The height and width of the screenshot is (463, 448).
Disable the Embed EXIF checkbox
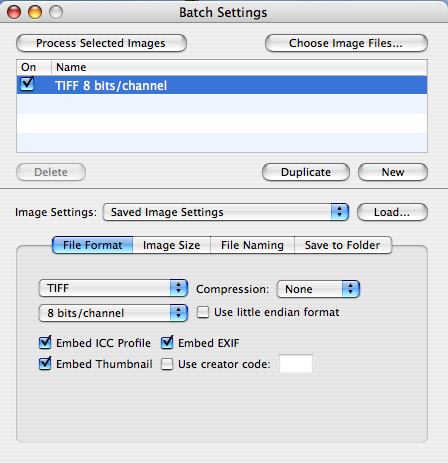click(x=167, y=342)
